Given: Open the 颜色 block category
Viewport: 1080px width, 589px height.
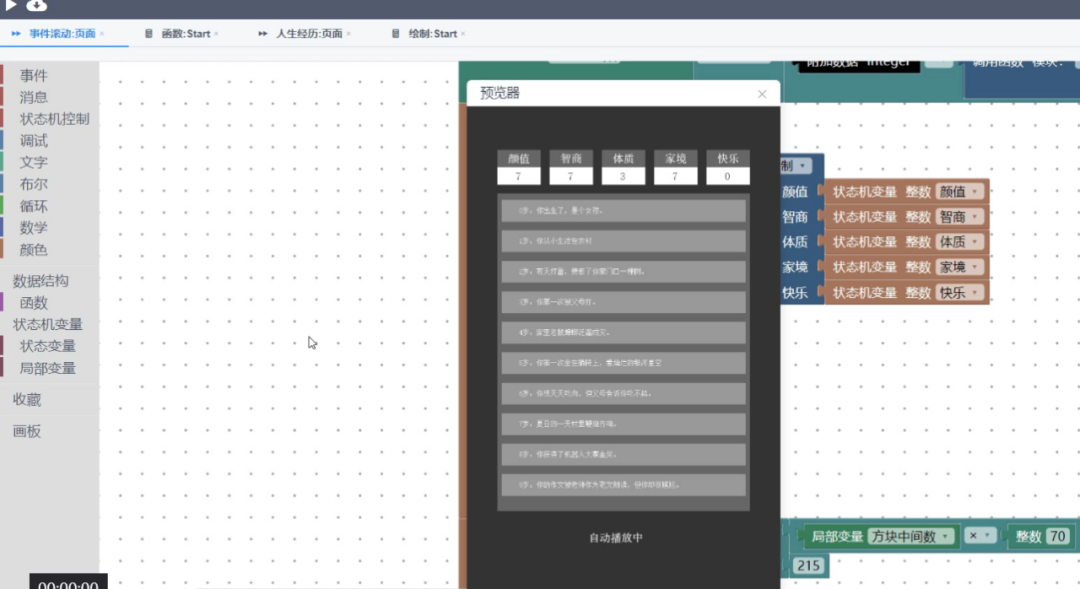Looking at the screenshot, I should click(34, 249).
